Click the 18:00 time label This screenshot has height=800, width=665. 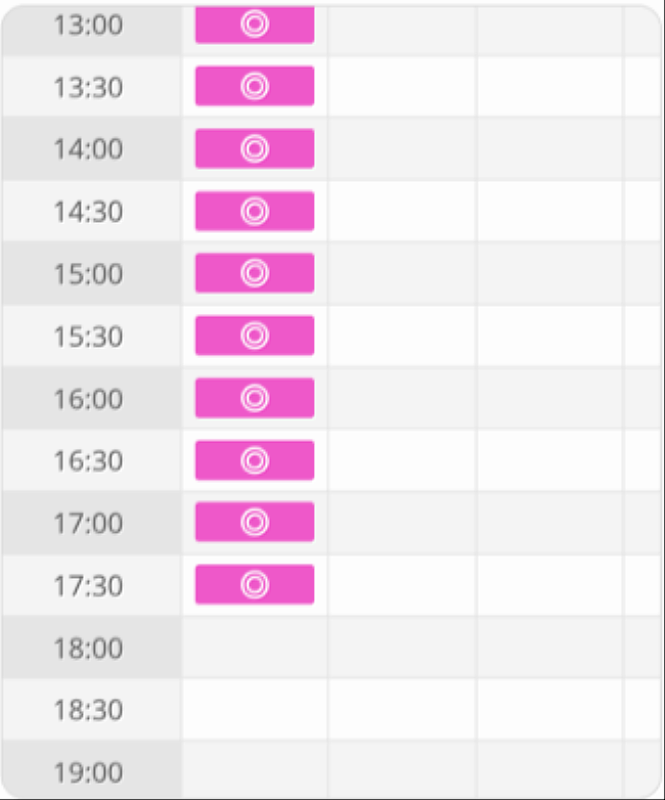[88, 648]
